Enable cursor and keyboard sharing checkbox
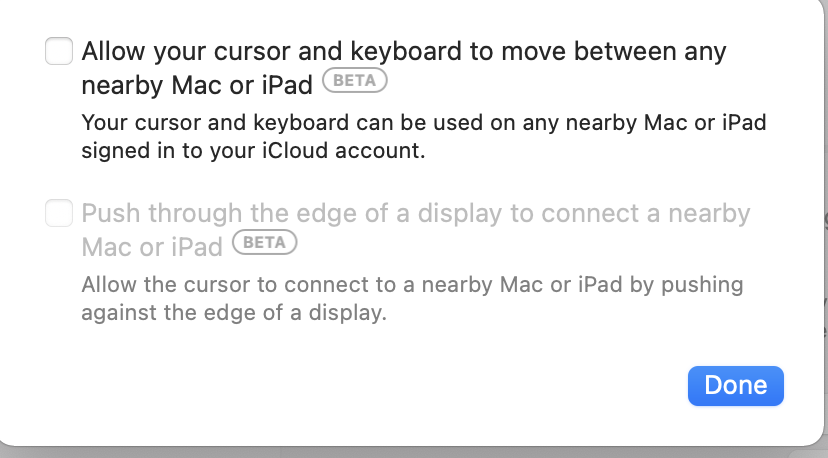This screenshot has height=458, width=828. (x=59, y=51)
